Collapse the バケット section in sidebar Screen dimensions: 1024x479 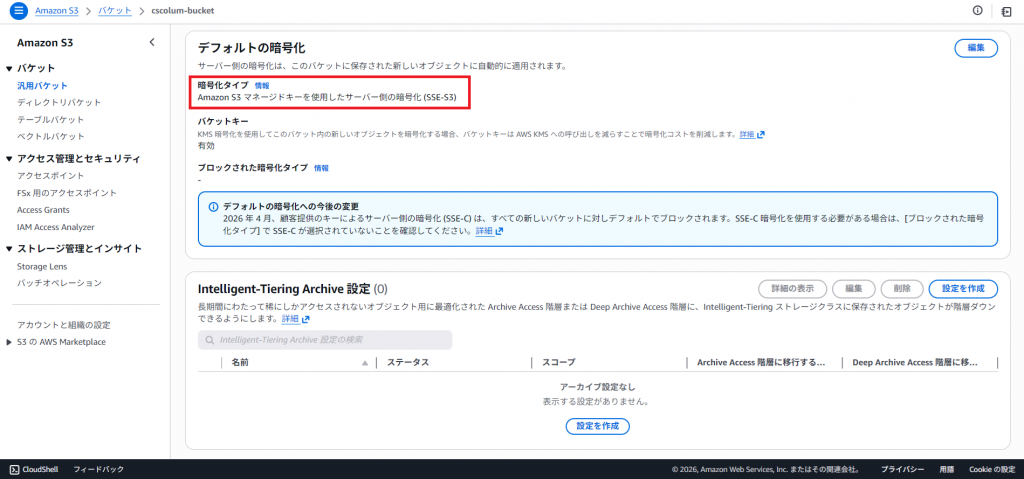tap(9, 68)
